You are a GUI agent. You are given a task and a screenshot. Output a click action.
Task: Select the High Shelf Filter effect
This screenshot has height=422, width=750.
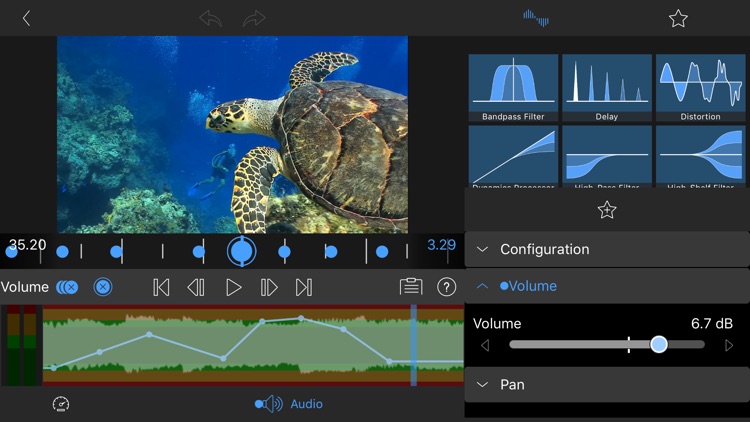[700, 156]
